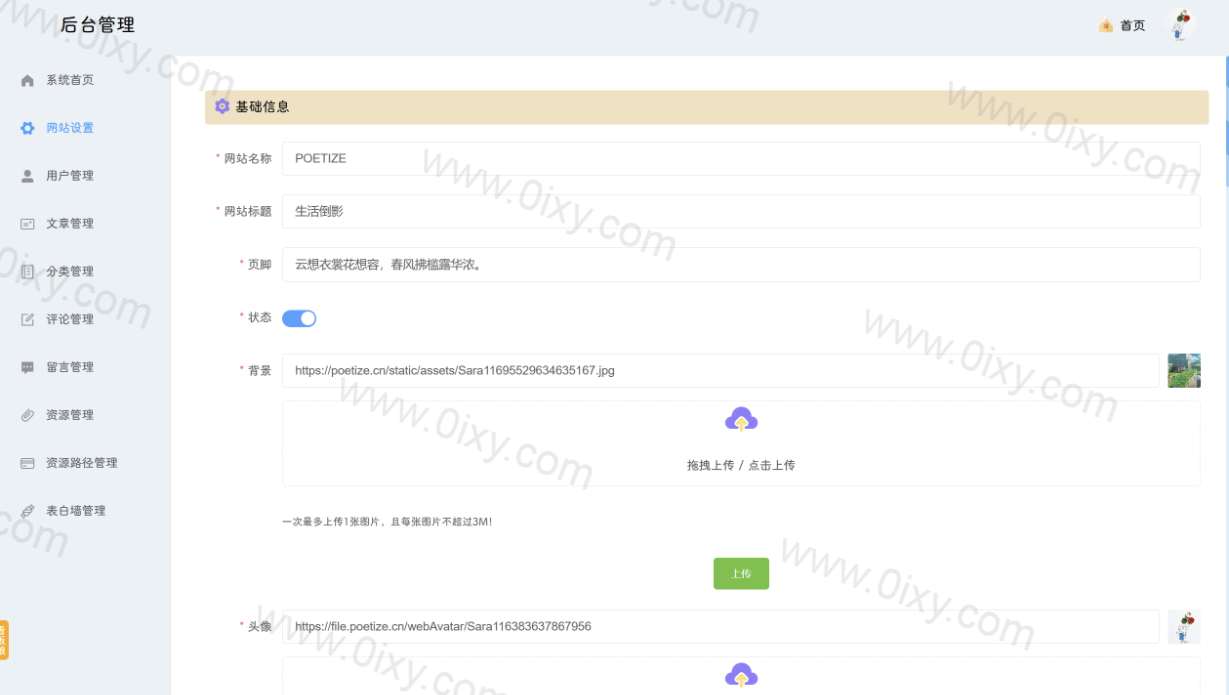Click the paperclip icon beside 表白墙管理
The height and width of the screenshot is (695, 1229).
(x=28, y=511)
